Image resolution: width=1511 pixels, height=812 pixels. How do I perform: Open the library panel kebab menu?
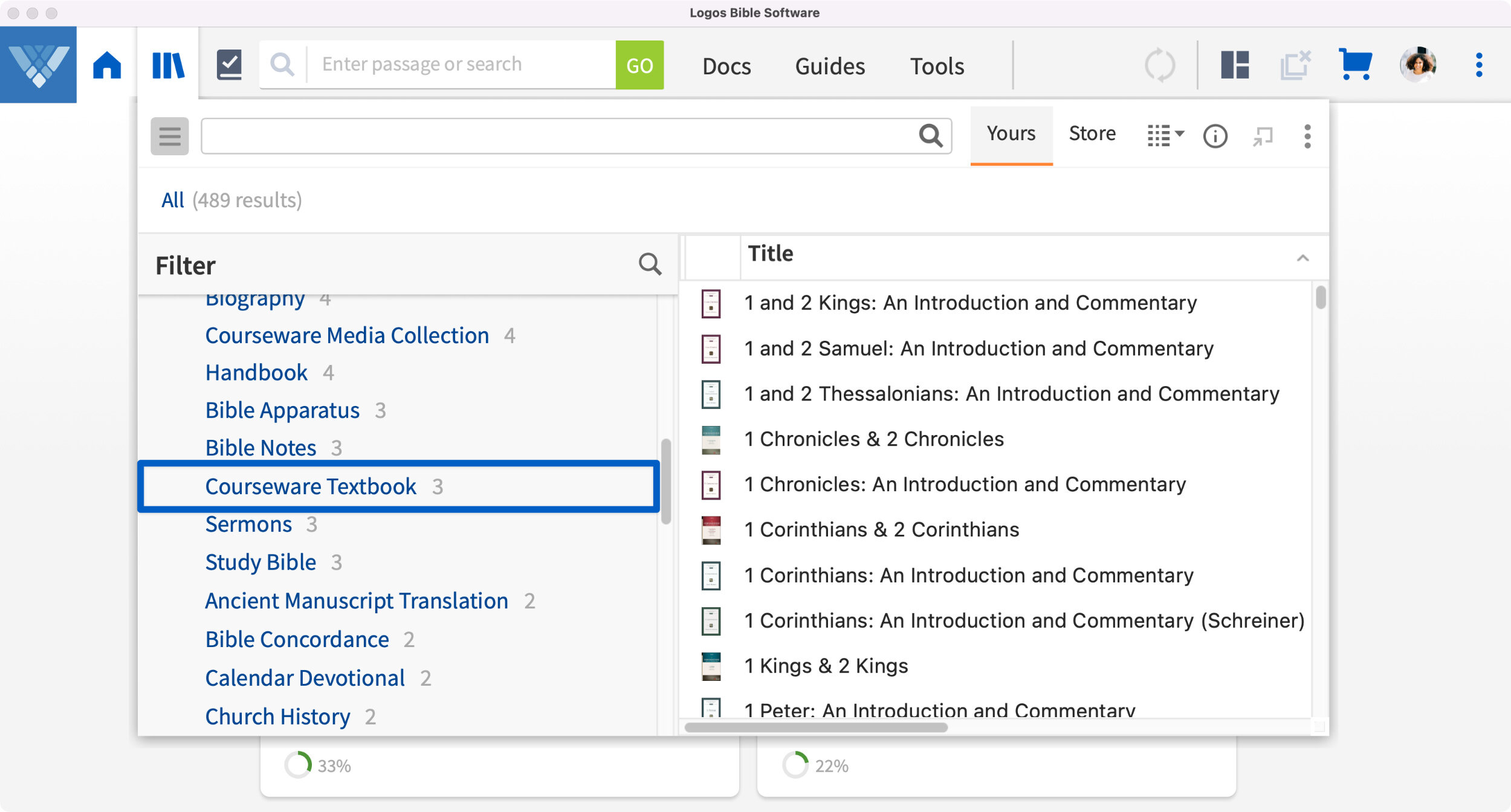pos(1307,137)
